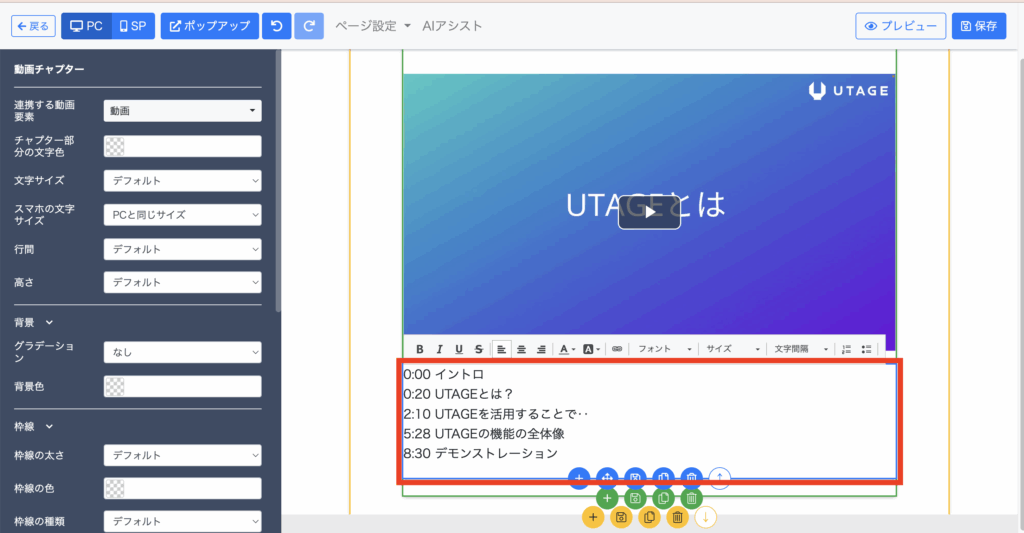The width and height of the screenshot is (1024, 533).
Task: Click the chapter line 0:20 UTAGEとは？
Action: pos(458,394)
